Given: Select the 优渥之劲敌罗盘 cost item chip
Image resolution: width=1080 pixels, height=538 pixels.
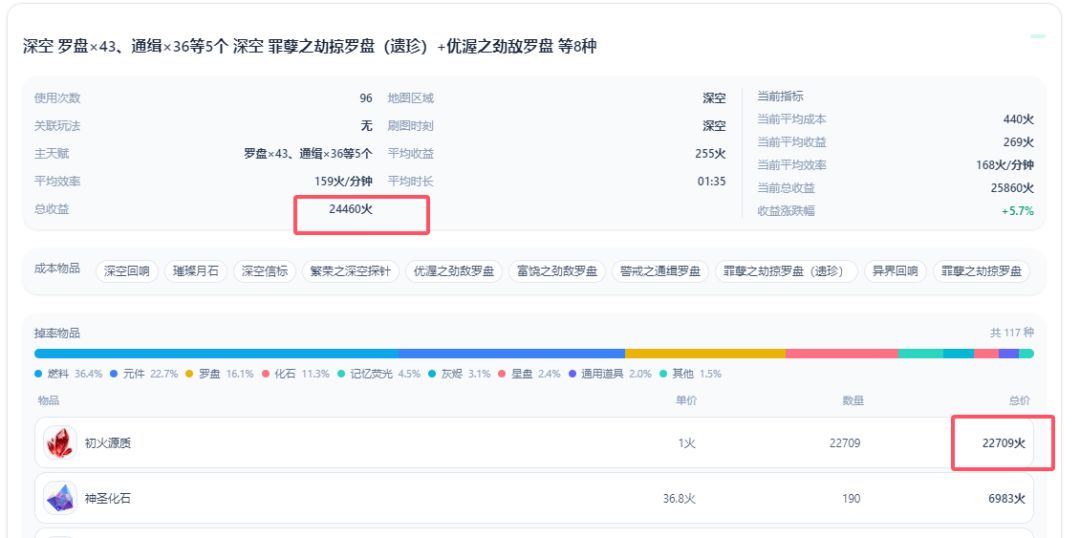Looking at the screenshot, I should point(454,271).
